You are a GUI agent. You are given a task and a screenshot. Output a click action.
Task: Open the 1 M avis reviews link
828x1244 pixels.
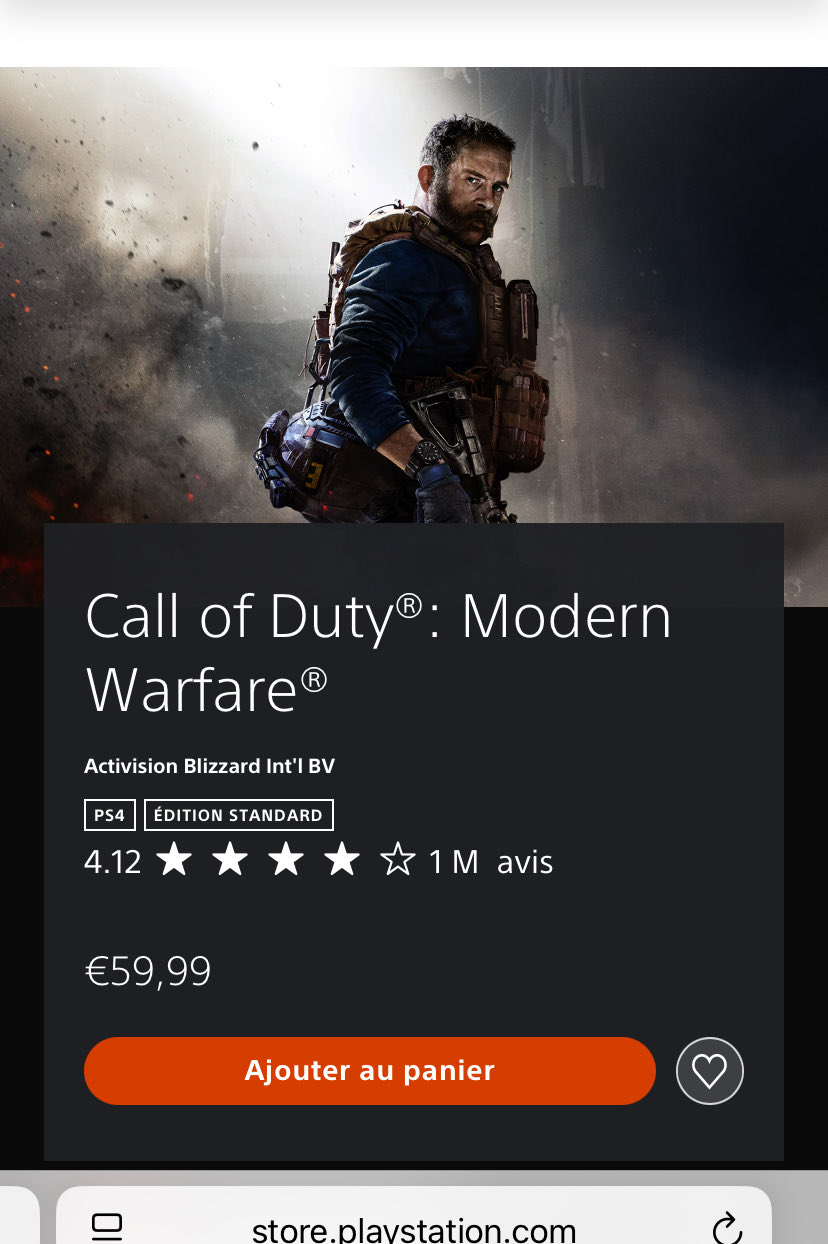491,862
